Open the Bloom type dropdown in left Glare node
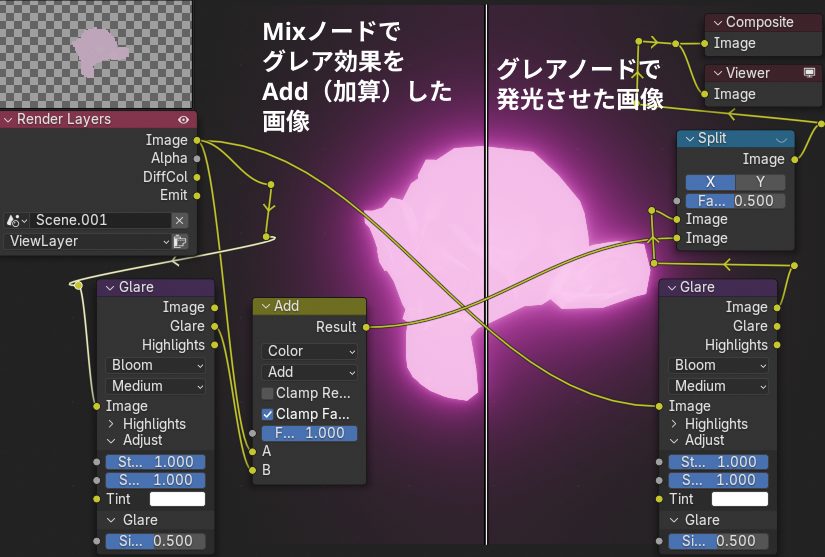This screenshot has width=825, height=557. pyautogui.click(x=155, y=365)
